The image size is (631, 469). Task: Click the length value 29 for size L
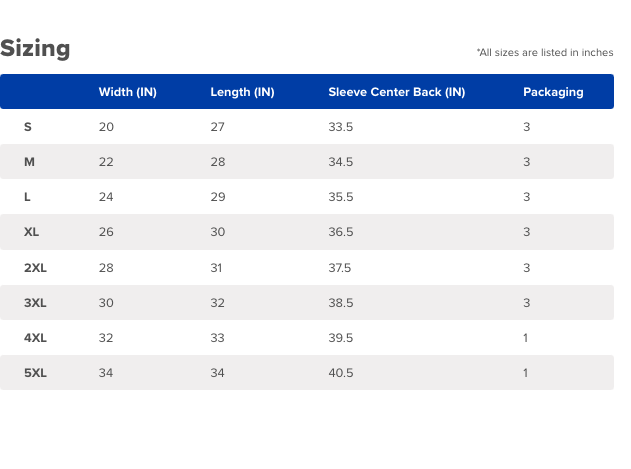coord(218,197)
